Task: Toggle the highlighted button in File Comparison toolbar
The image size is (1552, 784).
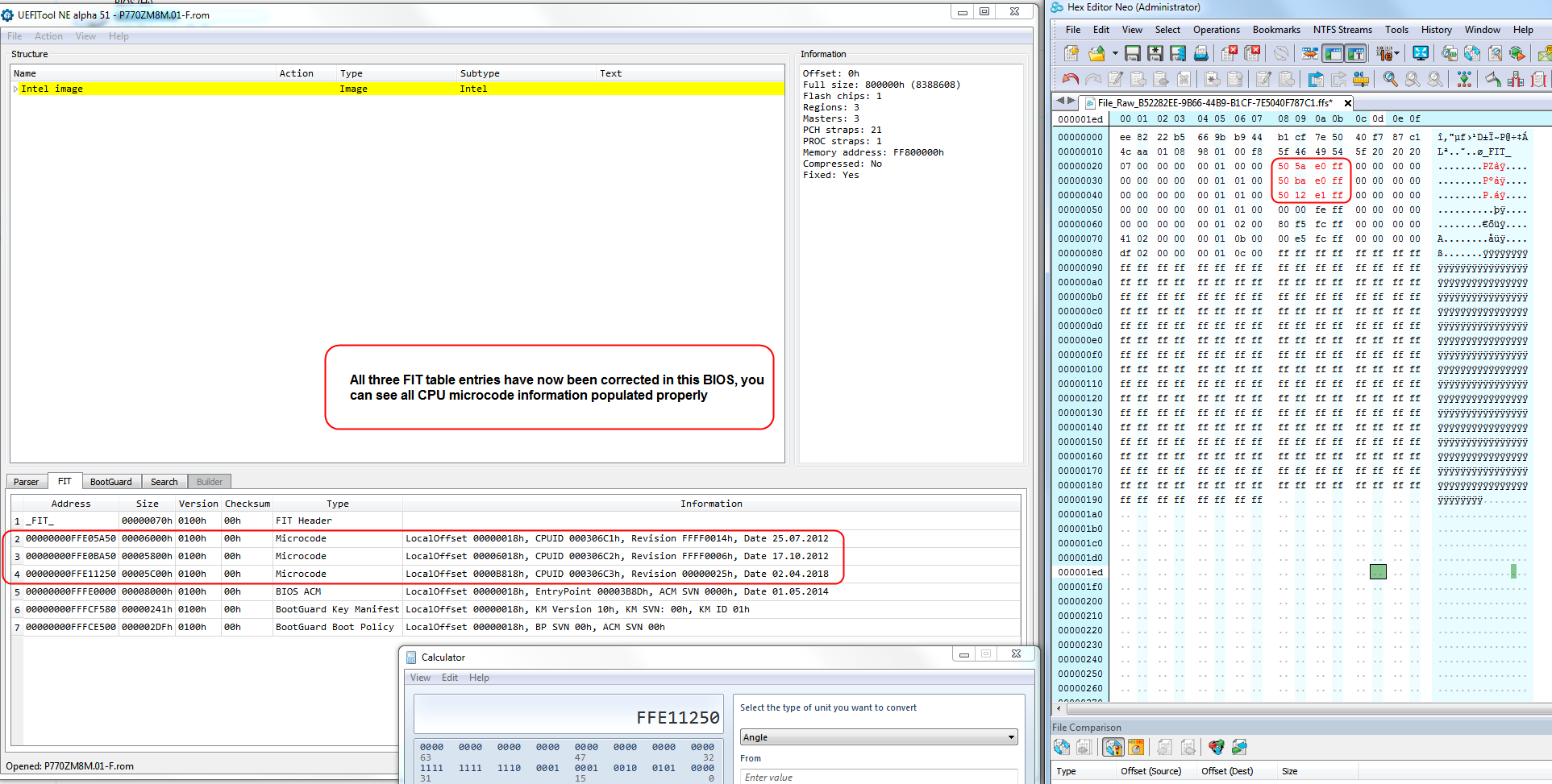Action: 1113,747
